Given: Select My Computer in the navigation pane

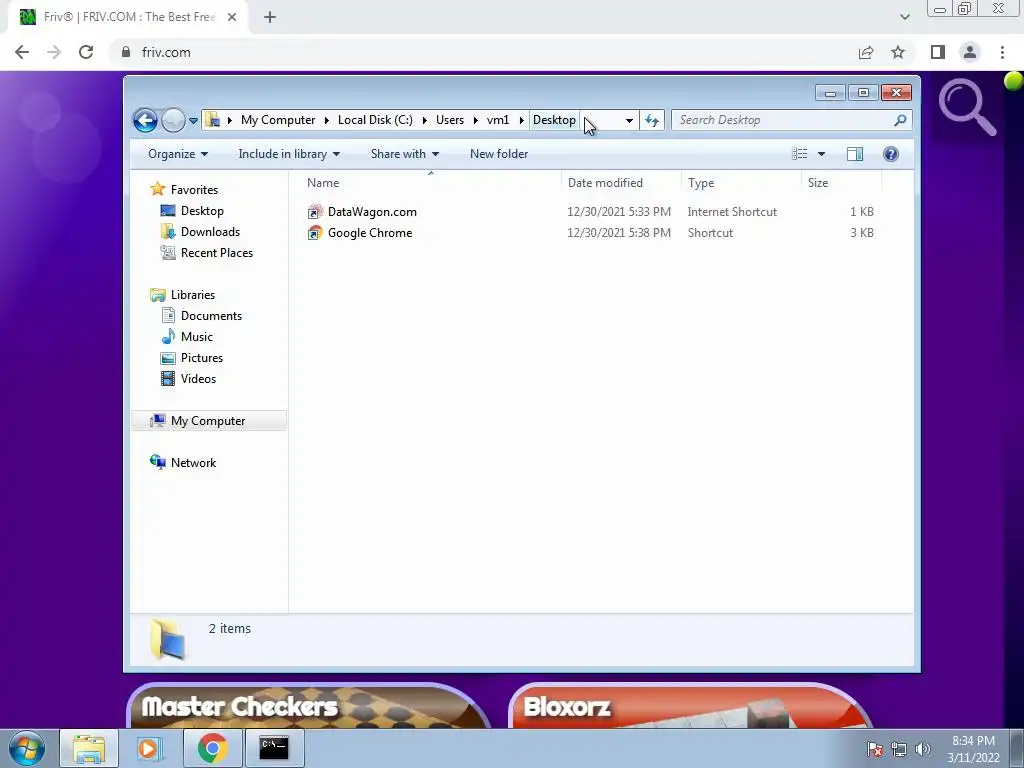Looking at the screenshot, I should (208, 421).
